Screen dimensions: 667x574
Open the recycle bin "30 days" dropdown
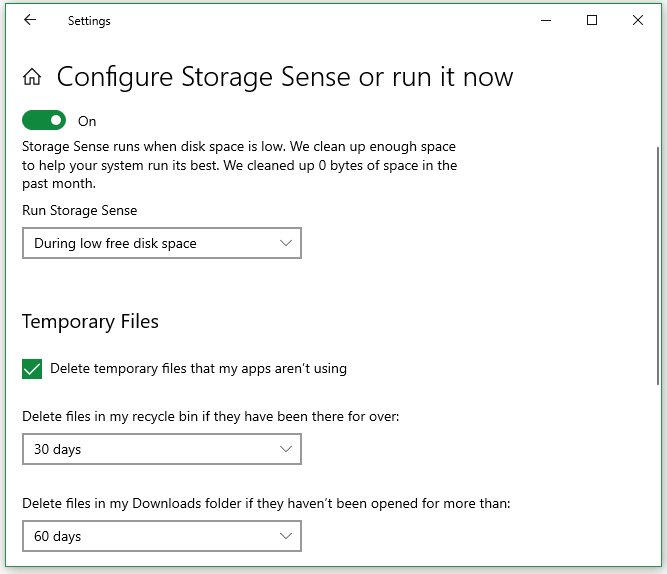pos(161,450)
